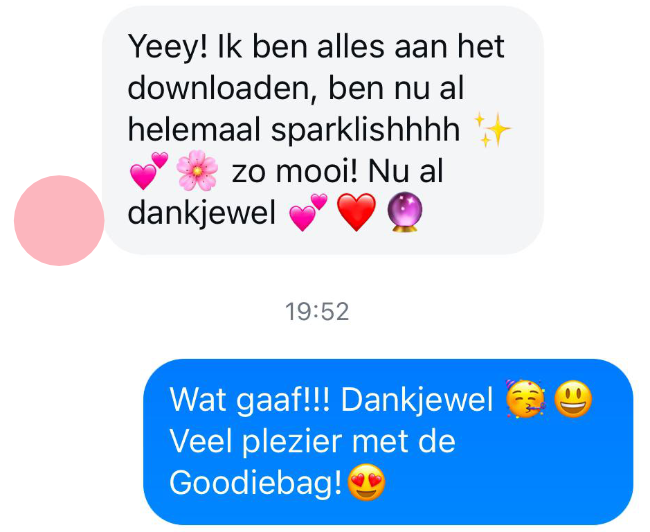This screenshot has height=532, width=650.
Task: Select the blue sent message bubble
Action: (388, 442)
